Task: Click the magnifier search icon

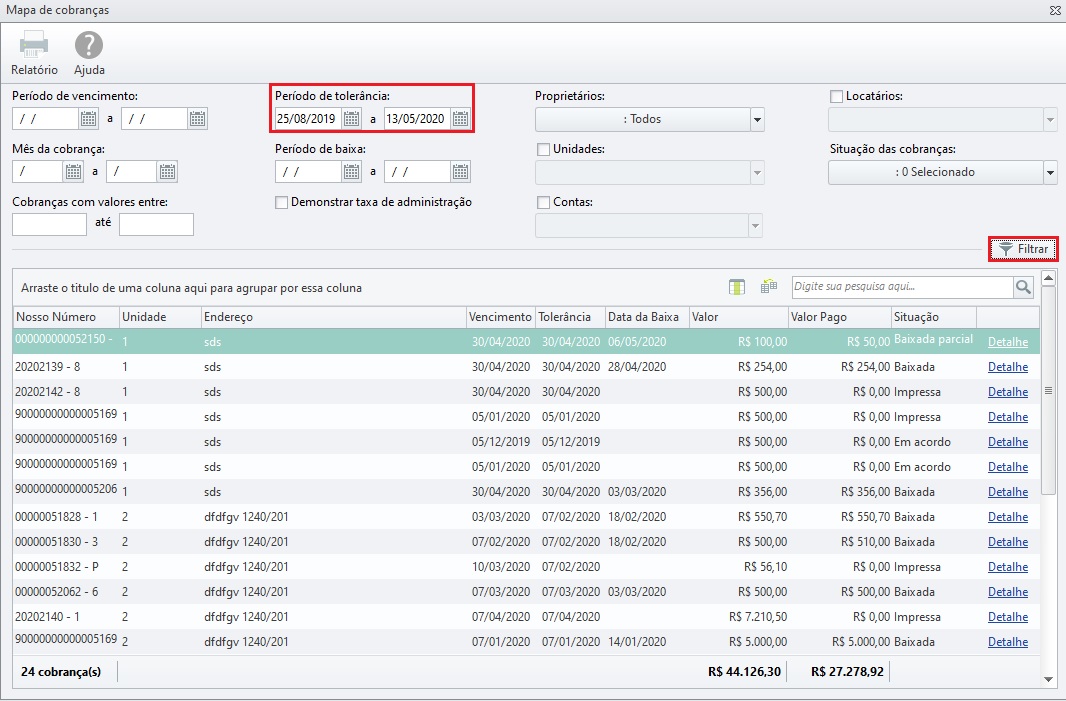Action: click(x=1023, y=288)
